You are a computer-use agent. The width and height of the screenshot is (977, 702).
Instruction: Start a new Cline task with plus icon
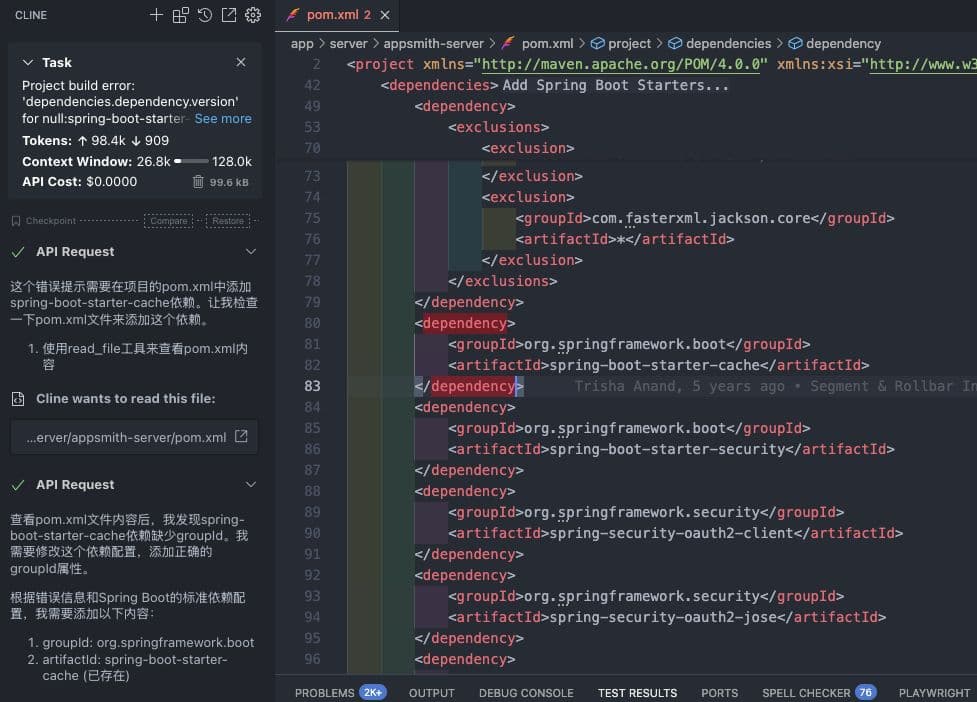coord(156,15)
